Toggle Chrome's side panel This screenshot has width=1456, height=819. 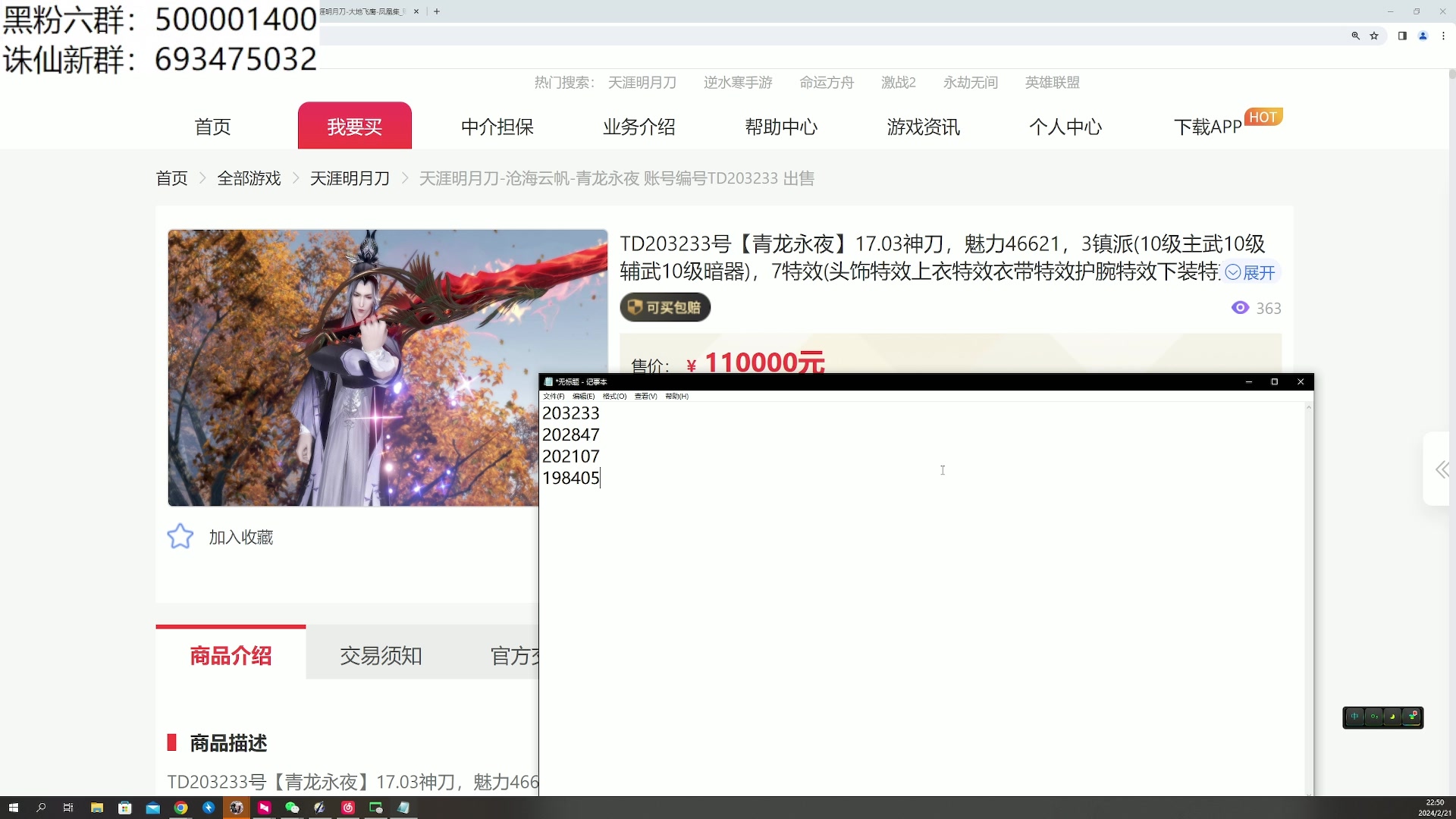(1401, 36)
